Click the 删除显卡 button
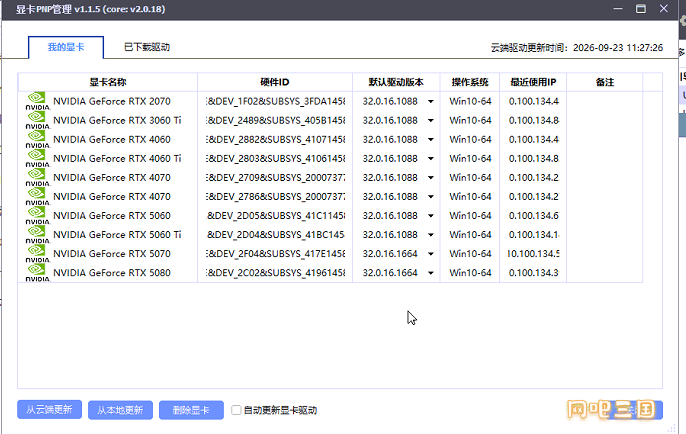This screenshot has width=686, height=434. click(x=191, y=410)
